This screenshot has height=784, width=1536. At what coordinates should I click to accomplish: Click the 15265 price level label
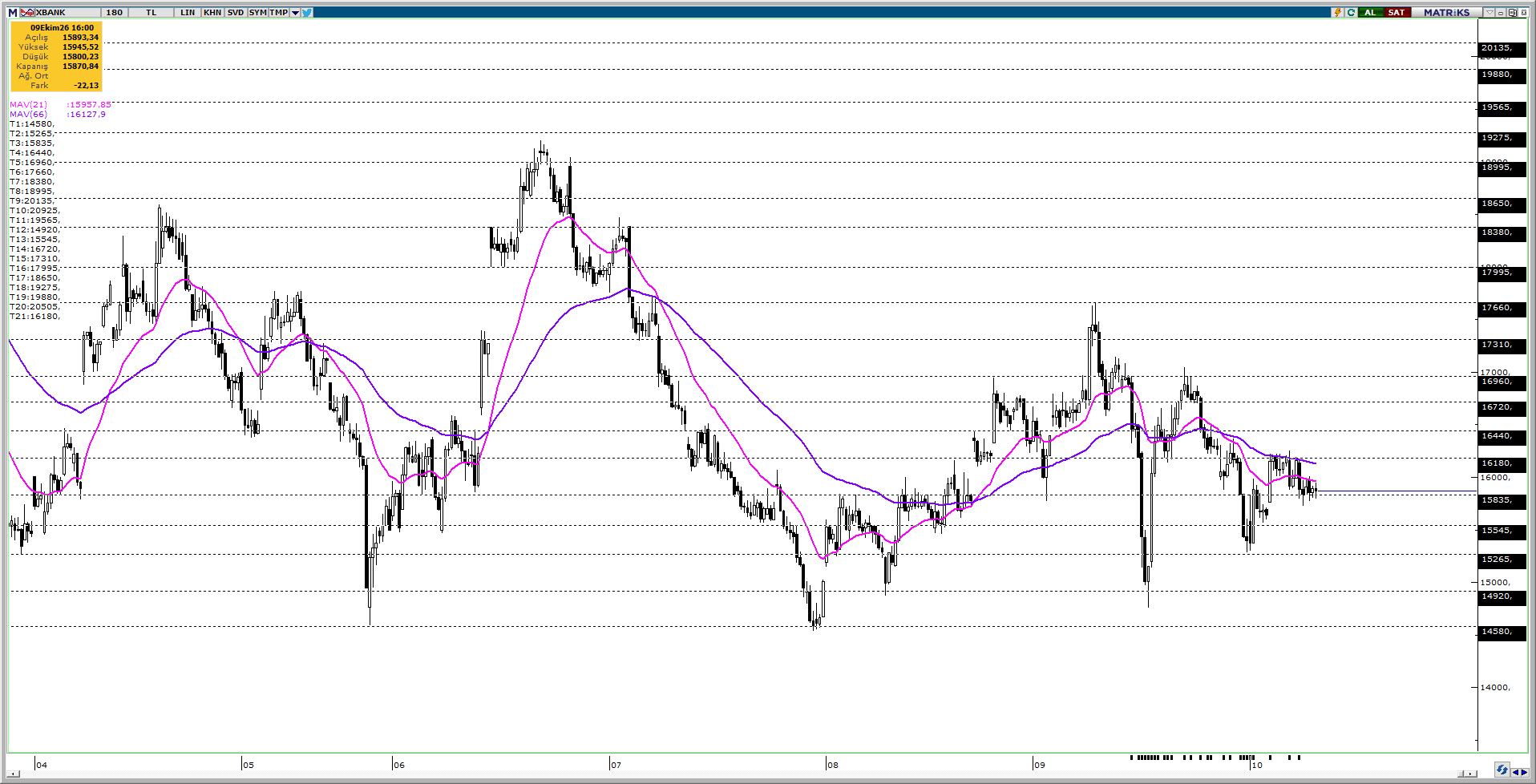click(x=1502, y=560)
